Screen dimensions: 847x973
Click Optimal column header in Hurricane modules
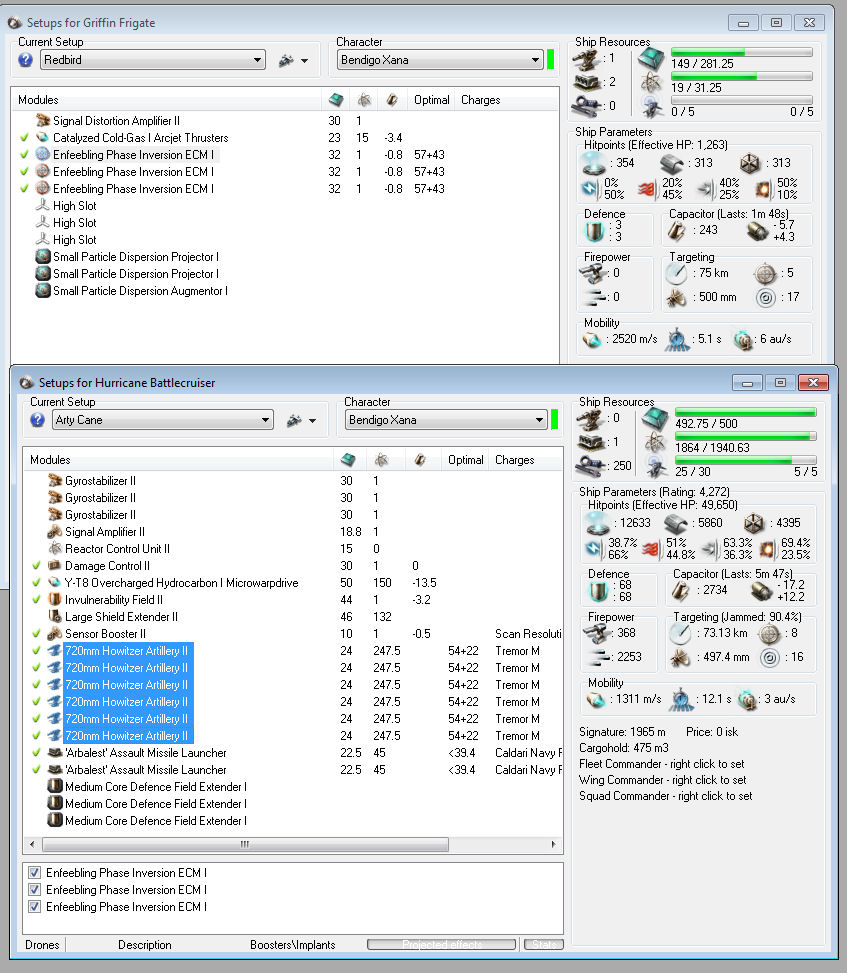(x=465, y=460)
